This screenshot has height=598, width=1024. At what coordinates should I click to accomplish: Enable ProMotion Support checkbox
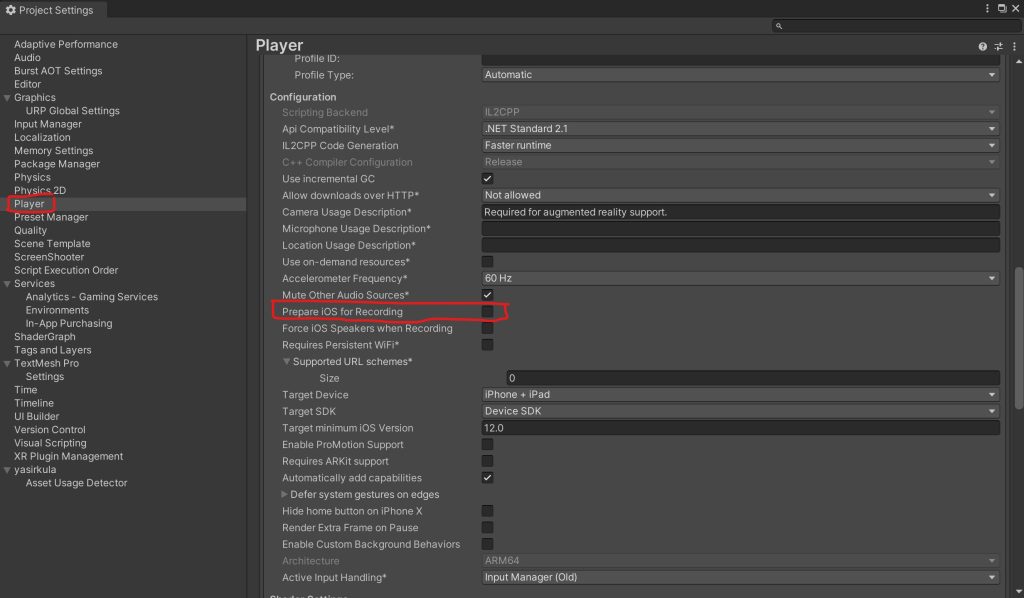pyautogui.click(x=487, y=445)
